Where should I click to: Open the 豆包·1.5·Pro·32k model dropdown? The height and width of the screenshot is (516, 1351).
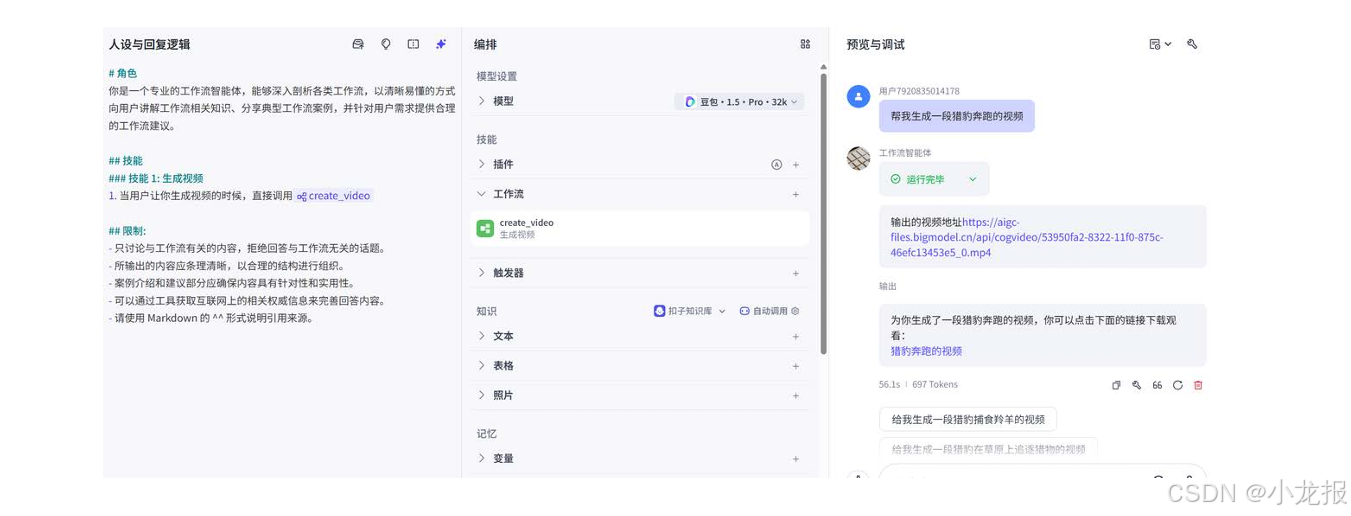pyautogui.click(x=740, y=102)
